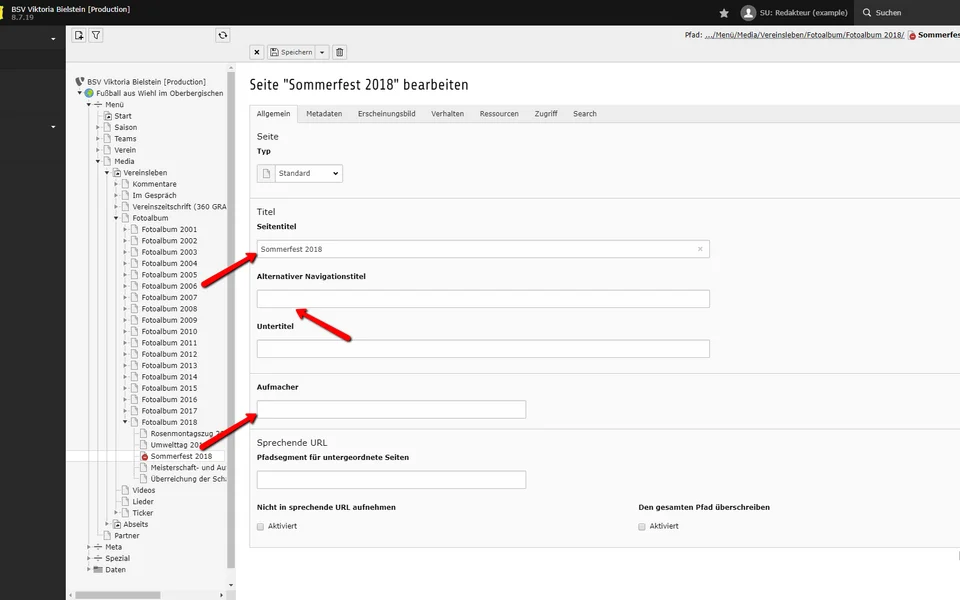Open the Verhalten tab
The image size is (960, 600).
(448, 114)
